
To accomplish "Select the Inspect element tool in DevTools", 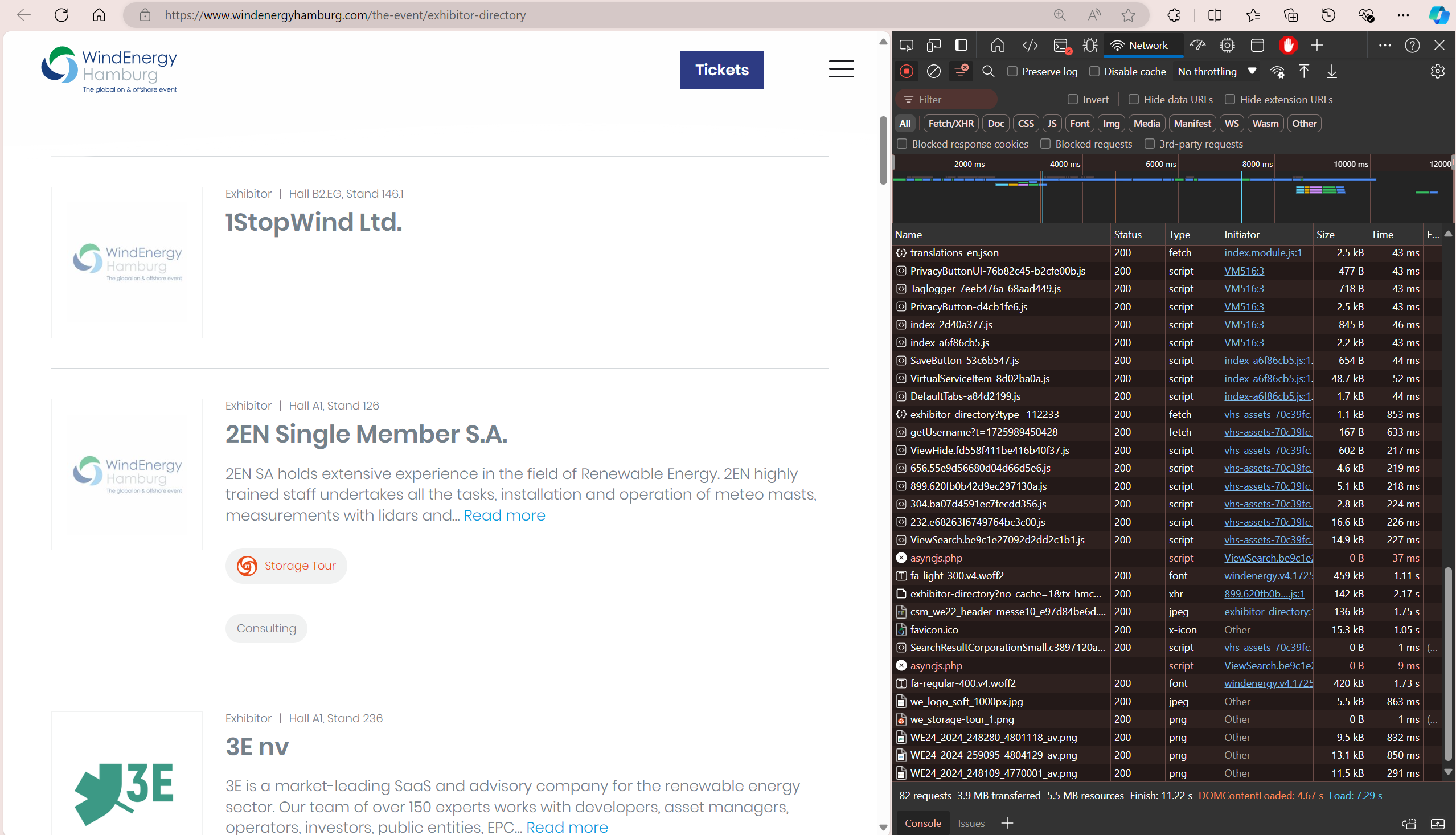I will click(x=907, y=46).
